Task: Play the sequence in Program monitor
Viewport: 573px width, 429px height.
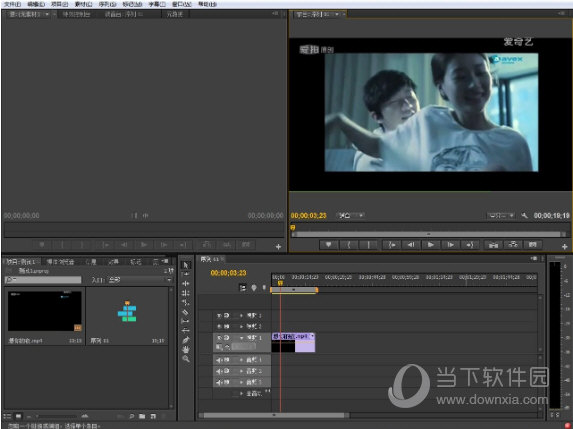Action: pyautogui.click(x=431, y=245)
